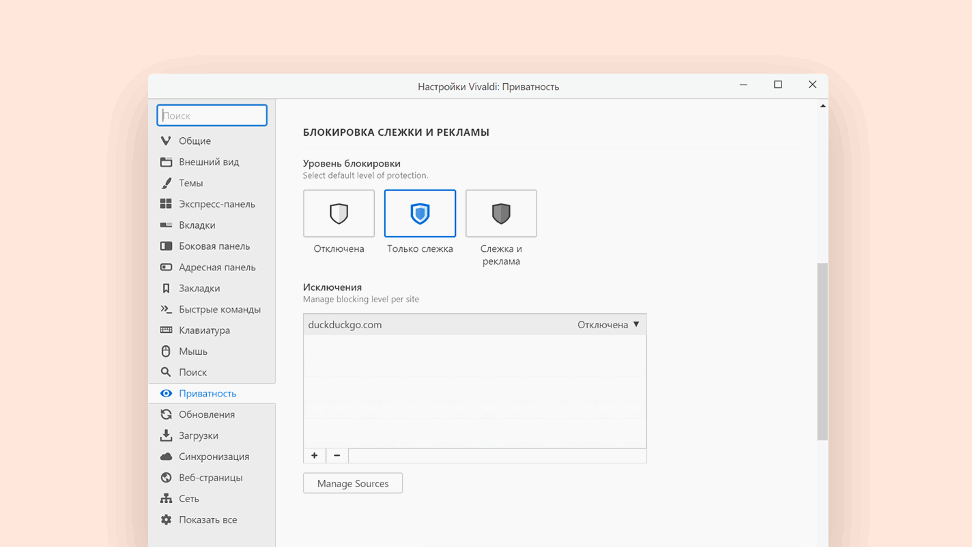Click the tab icon beside Вкладки
Screen dimensions: 972x547
click(x=166, y=225)
